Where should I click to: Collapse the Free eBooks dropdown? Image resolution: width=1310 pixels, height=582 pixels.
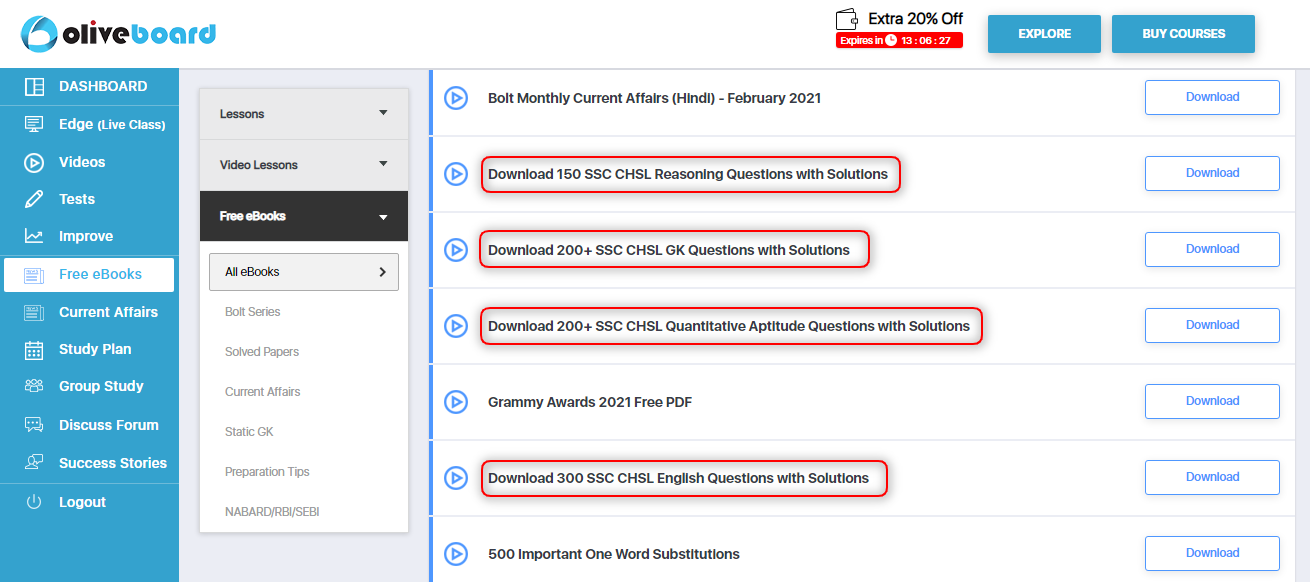[x=304, y=216]
